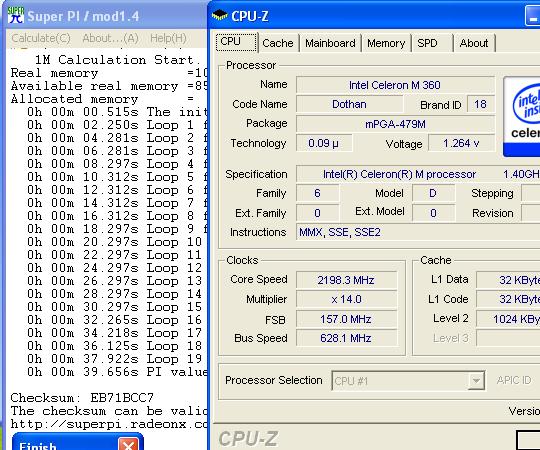The height and width of the screenshot is (450, 540).
Task: Click the Loop 1 line at 02.250s
Action: (x=117, y=125)
